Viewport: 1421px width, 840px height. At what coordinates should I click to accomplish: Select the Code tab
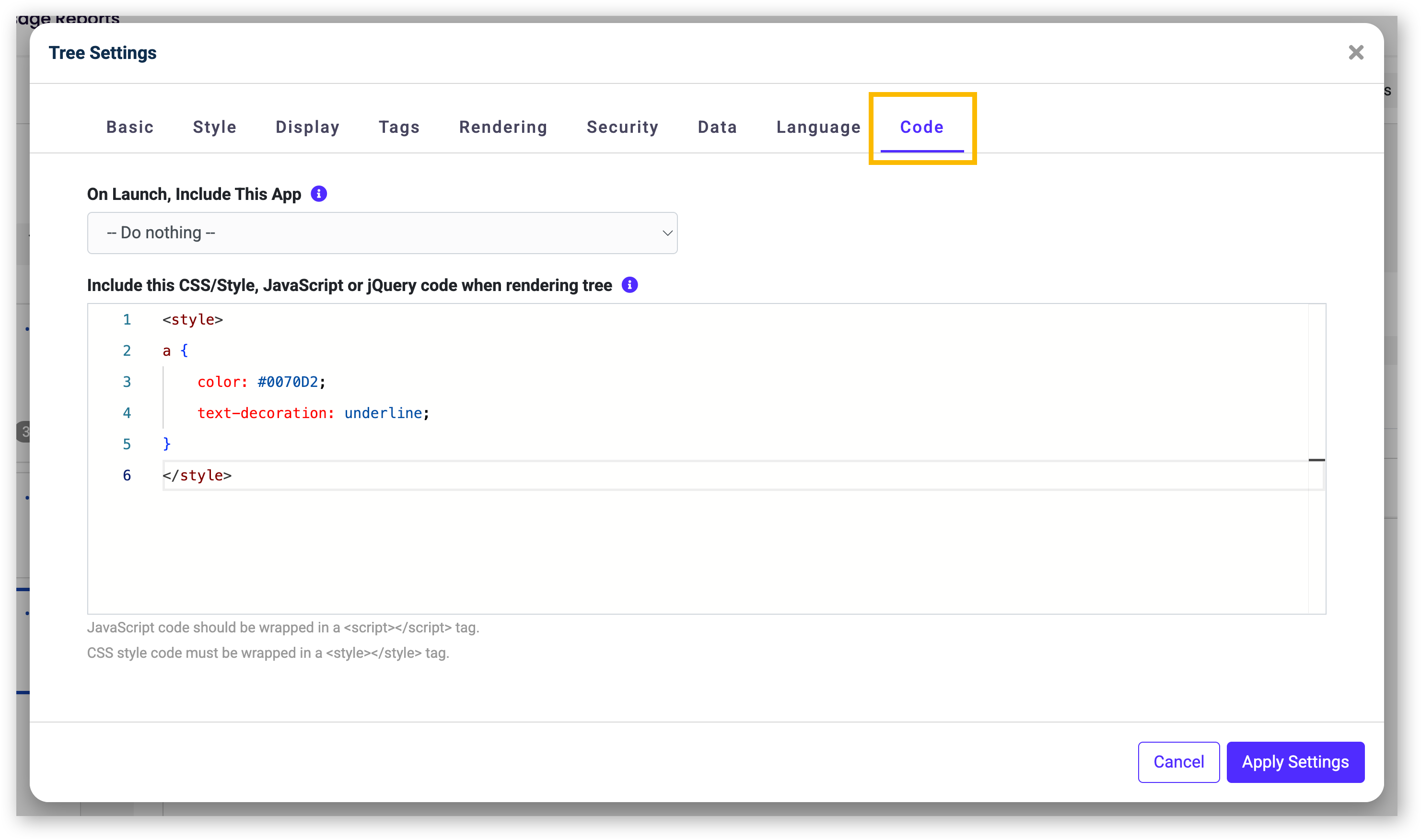921,128
